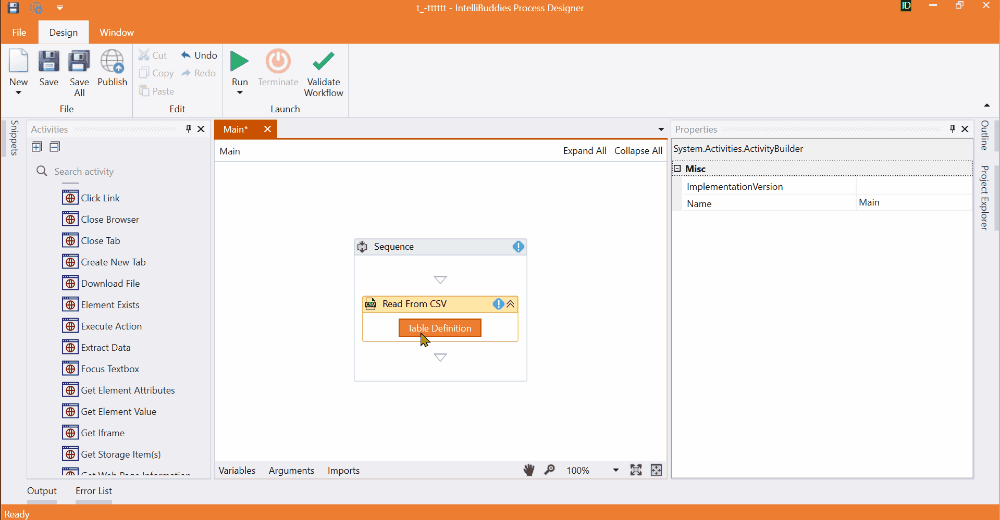1000x520 pixels.
Task: Click Expand All in designer
Action: point(584,151)
